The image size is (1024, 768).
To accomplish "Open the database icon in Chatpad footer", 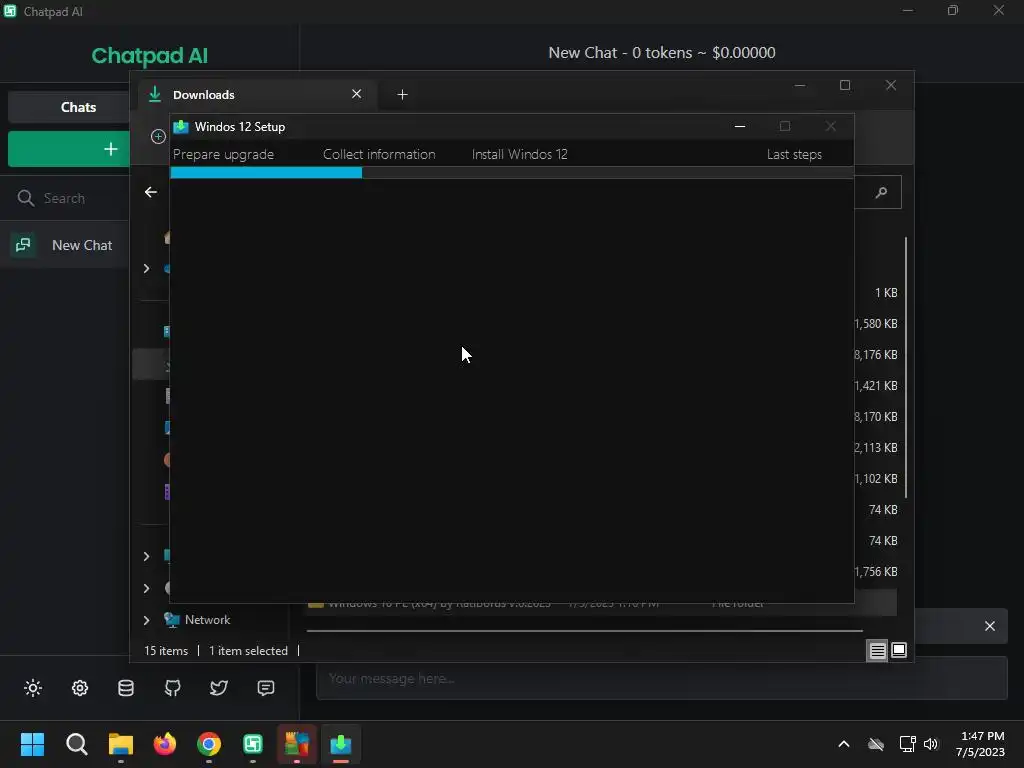I will click(x=126, y=688).
